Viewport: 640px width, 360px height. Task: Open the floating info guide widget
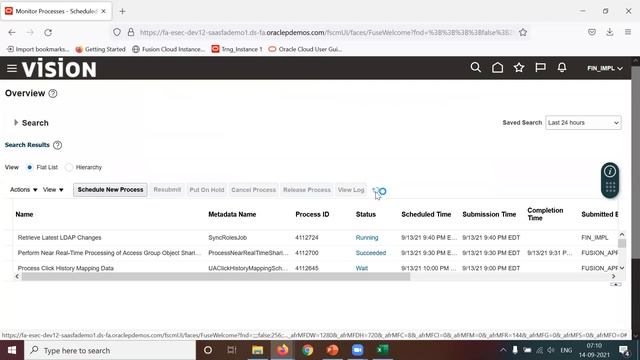pyautogui.click(x=610, y=171)
